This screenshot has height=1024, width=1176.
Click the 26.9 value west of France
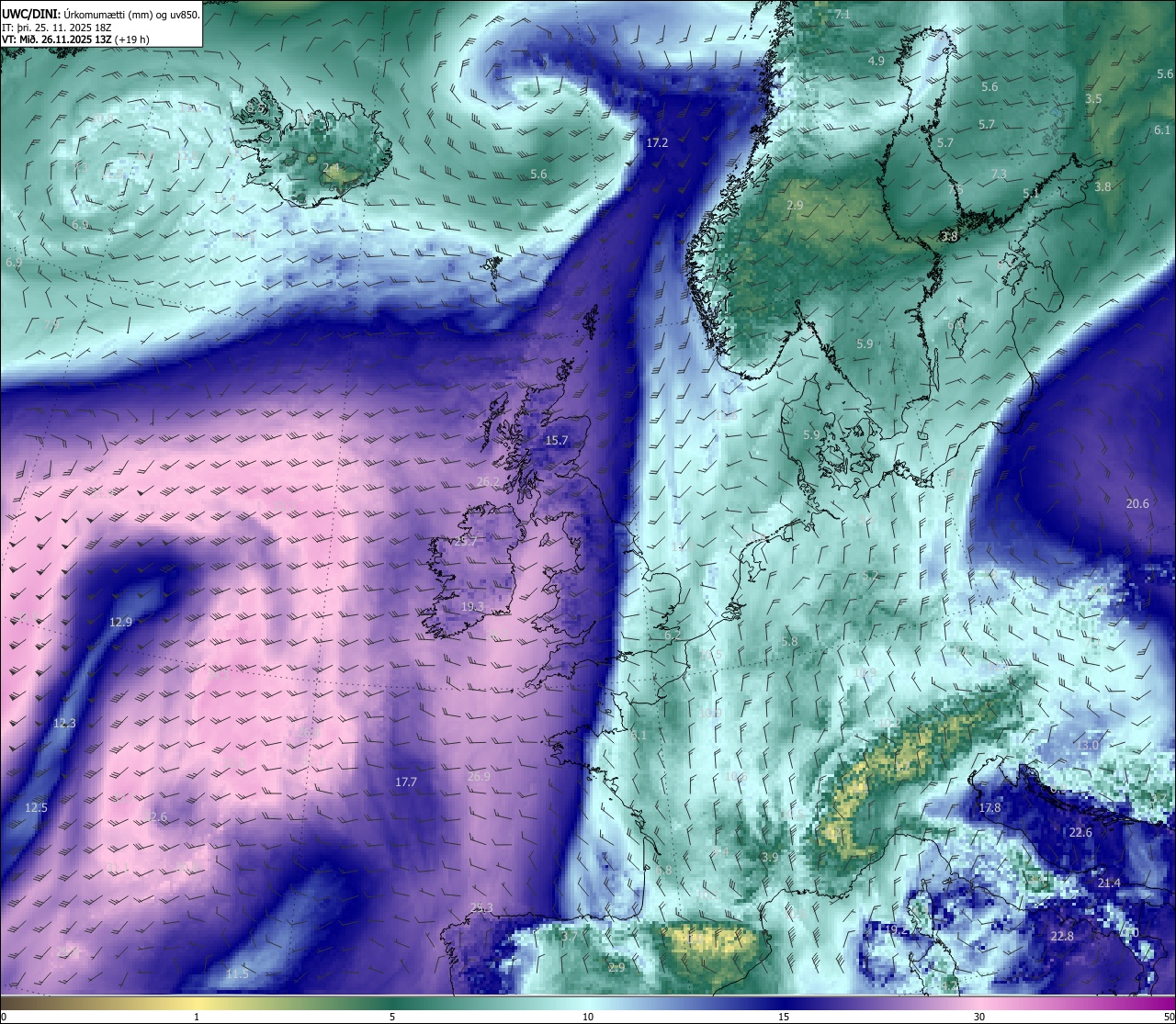click(x=479, y=776)
